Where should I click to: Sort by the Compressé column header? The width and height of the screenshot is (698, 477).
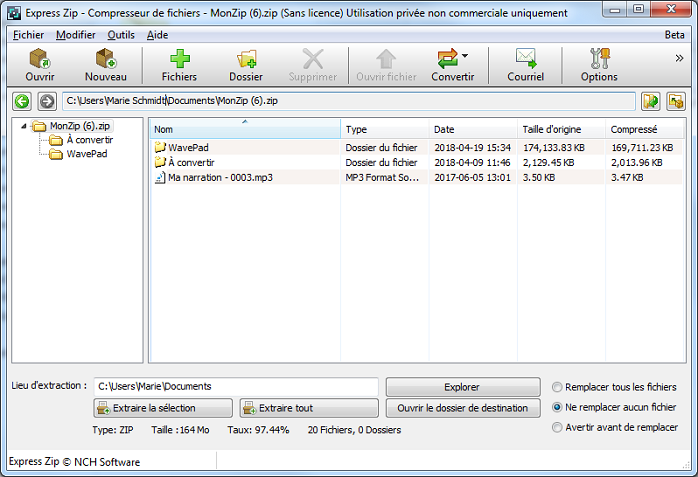644,129
